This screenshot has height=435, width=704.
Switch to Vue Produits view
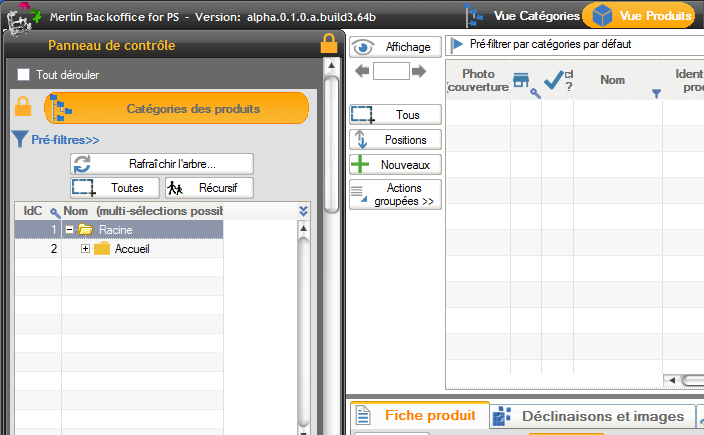coord(640,16)
